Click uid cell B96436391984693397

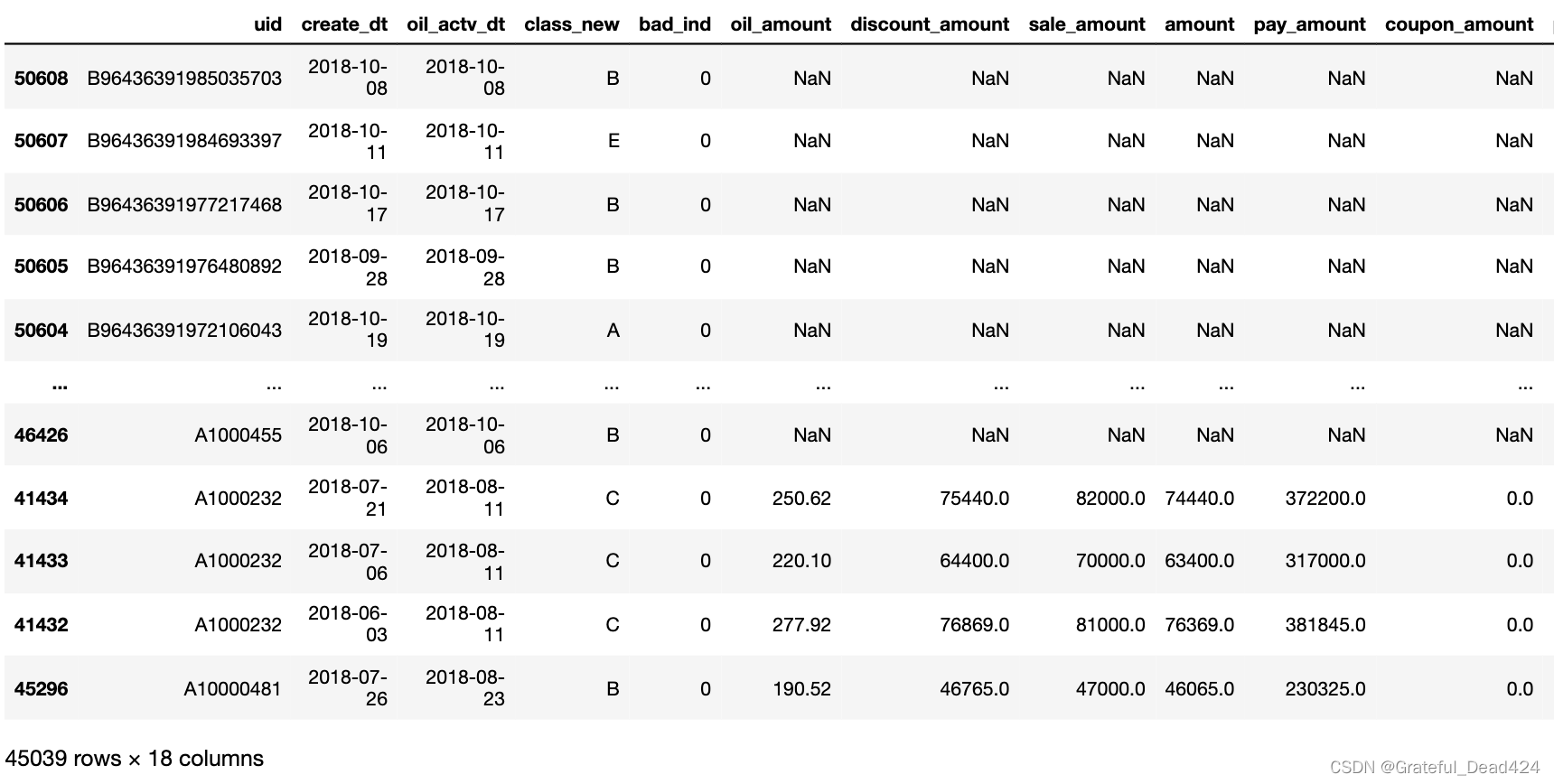184,141
